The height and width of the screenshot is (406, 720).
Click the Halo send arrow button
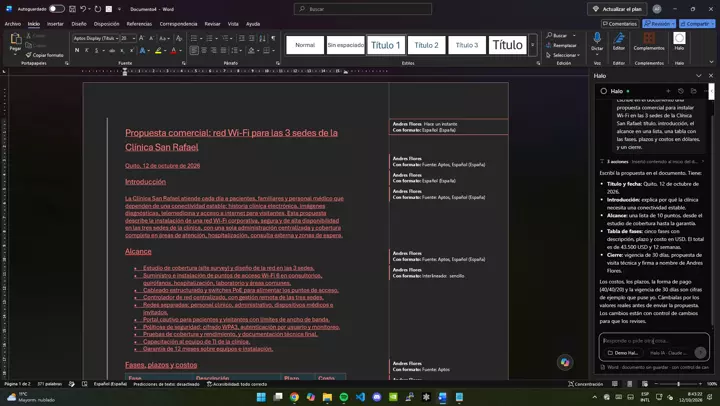tap(700, 352)
